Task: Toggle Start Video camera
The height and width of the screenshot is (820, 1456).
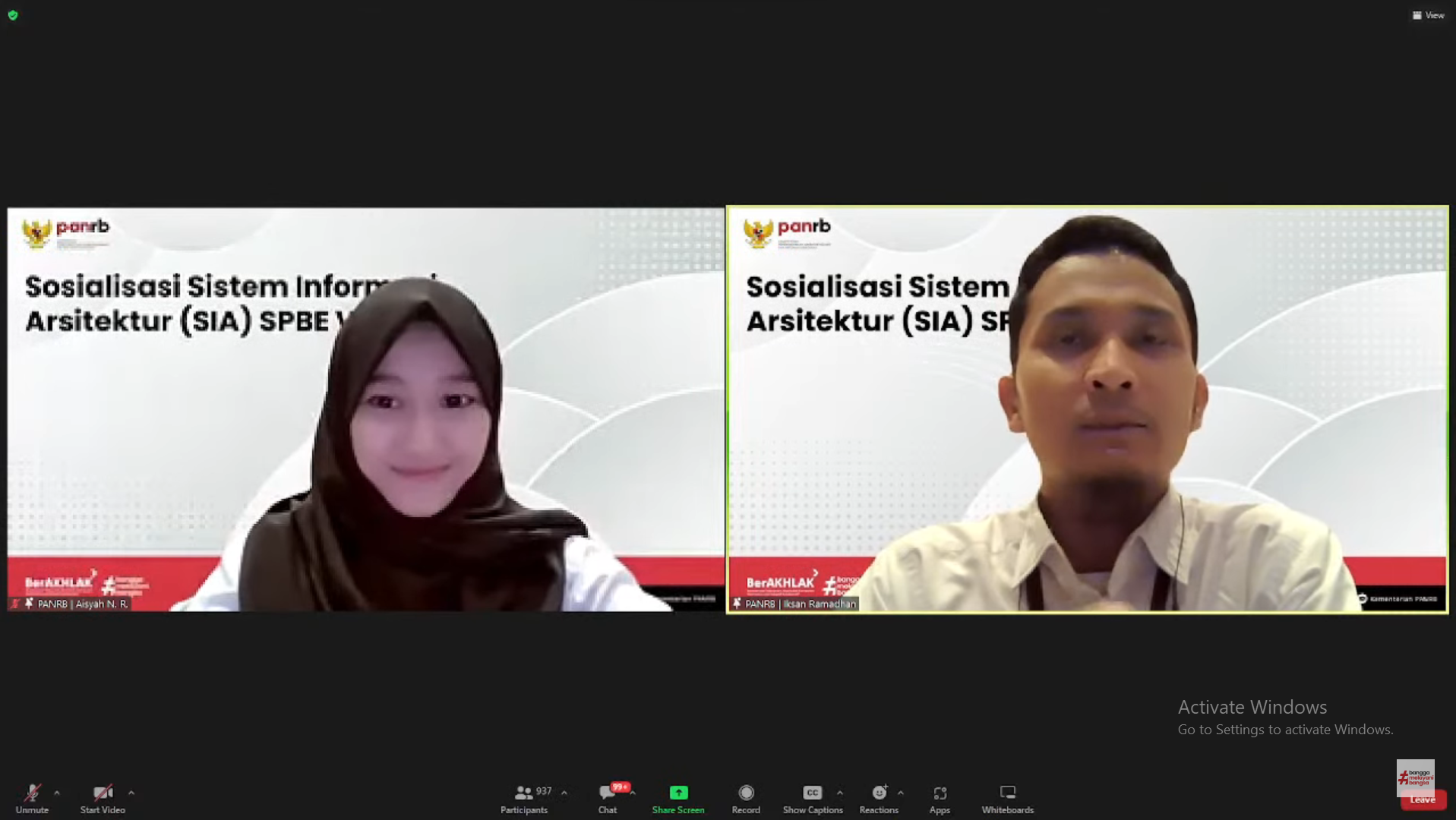Action: (x=103, y=799)
